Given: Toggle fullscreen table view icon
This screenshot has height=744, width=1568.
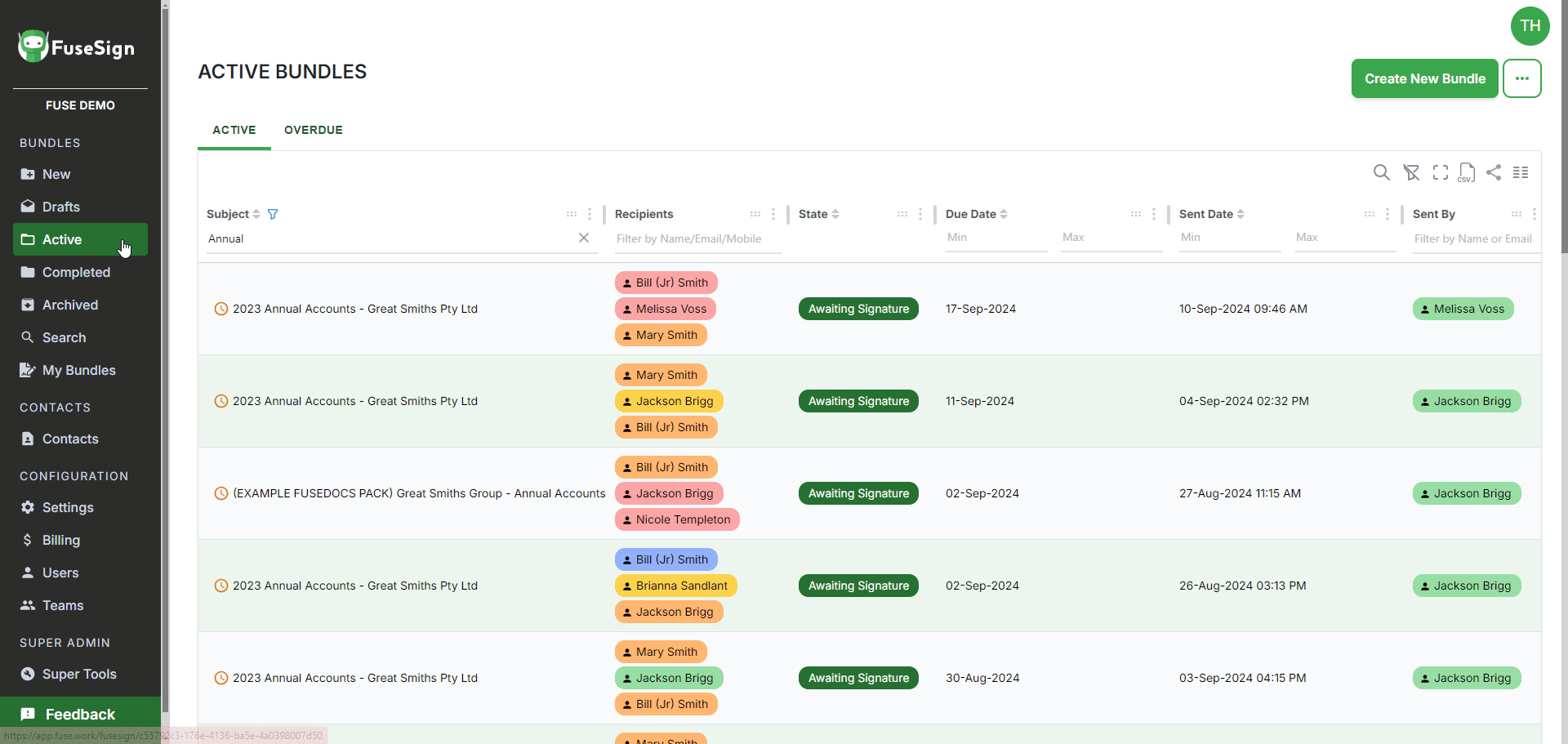Looking at the screenshot, I should [1441, 172].
